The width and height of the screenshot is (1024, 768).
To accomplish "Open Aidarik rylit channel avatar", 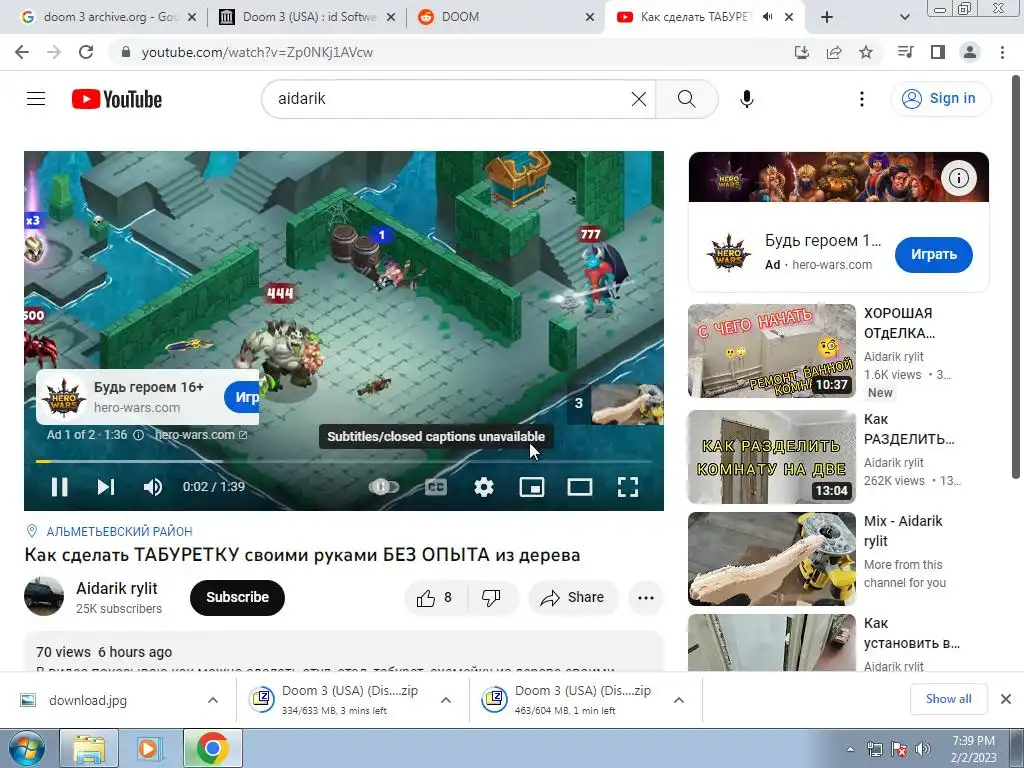I will tap(44, 596).
